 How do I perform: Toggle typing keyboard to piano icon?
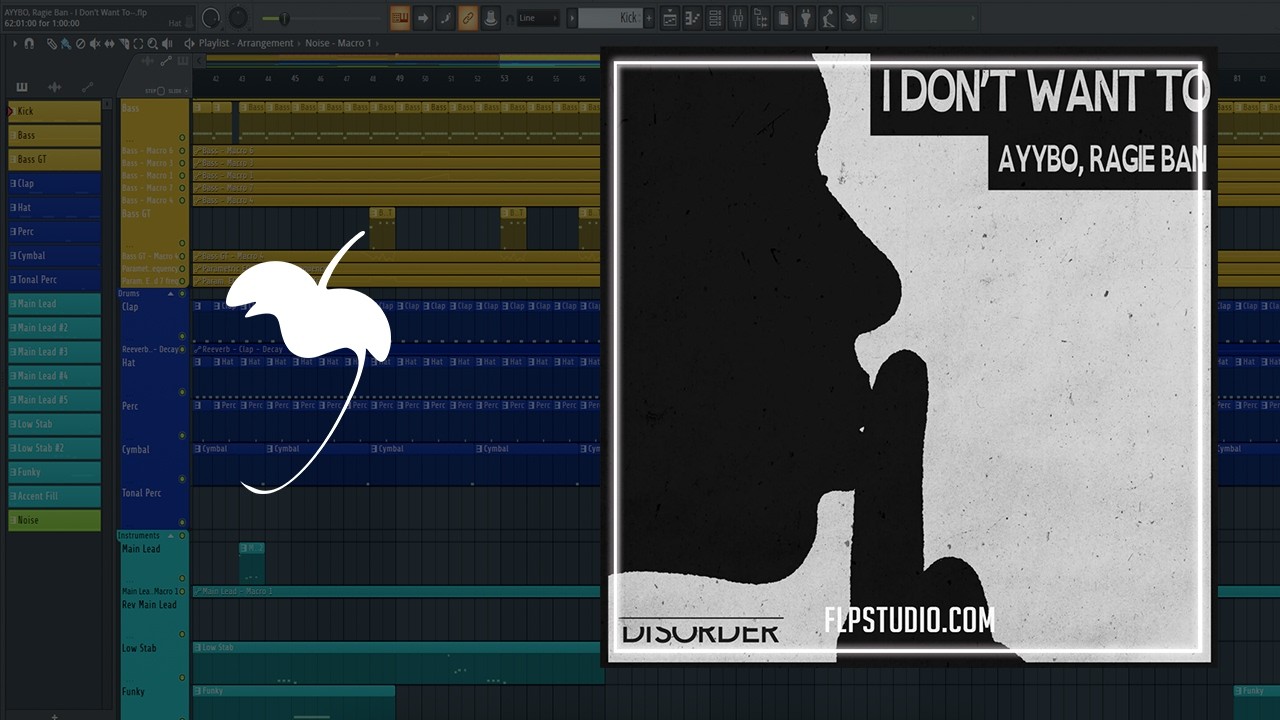click(401, 18)
